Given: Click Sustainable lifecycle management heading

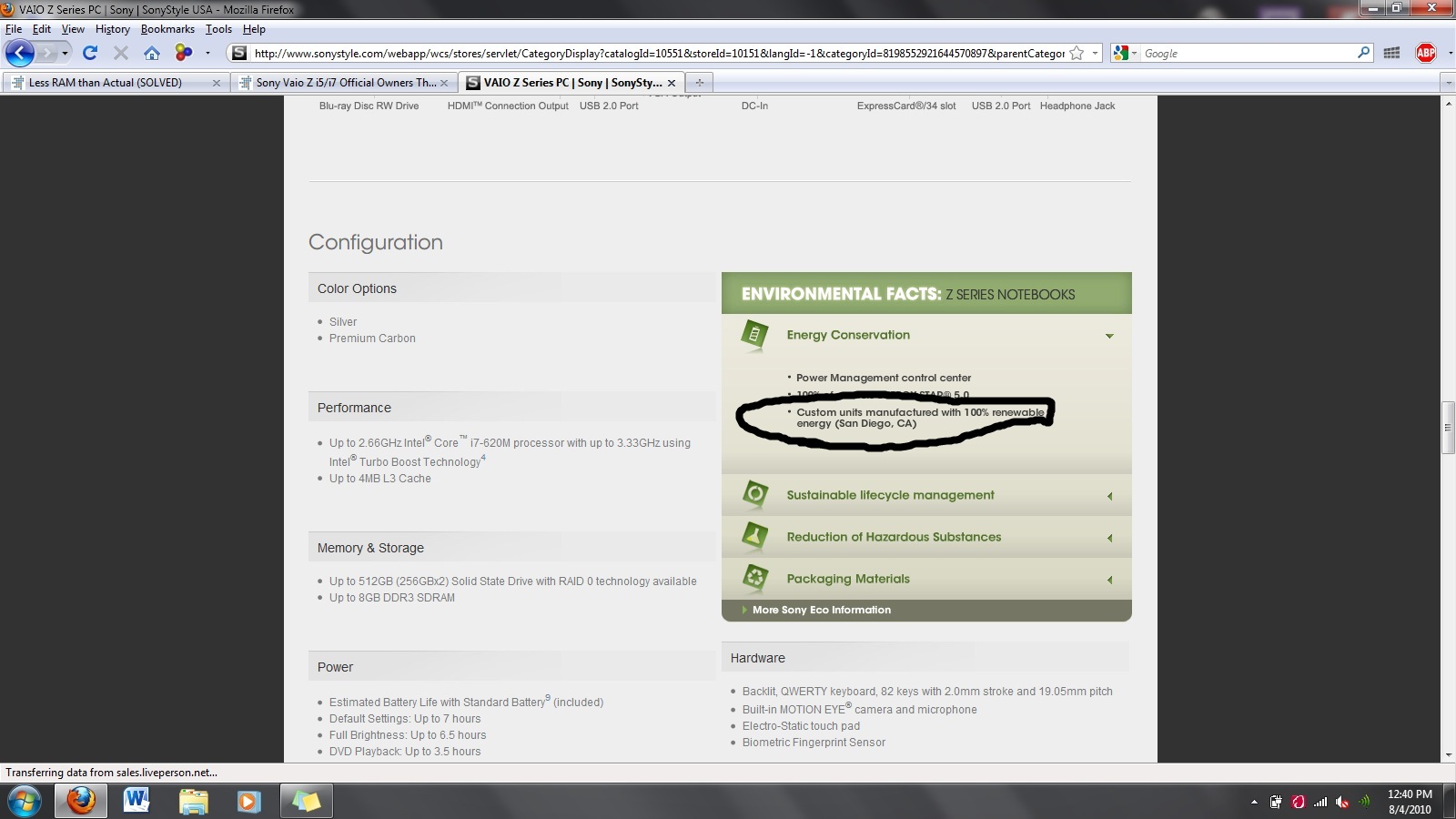Looking at the screenshot, I should (x=890, y=495).
